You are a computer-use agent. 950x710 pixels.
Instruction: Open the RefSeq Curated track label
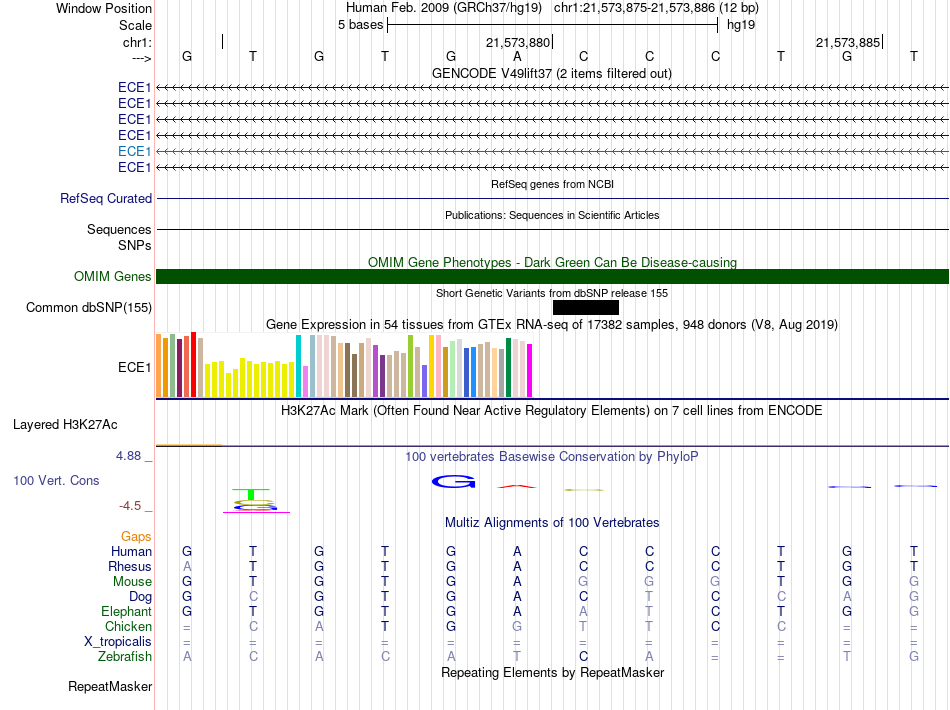point(106,199)
